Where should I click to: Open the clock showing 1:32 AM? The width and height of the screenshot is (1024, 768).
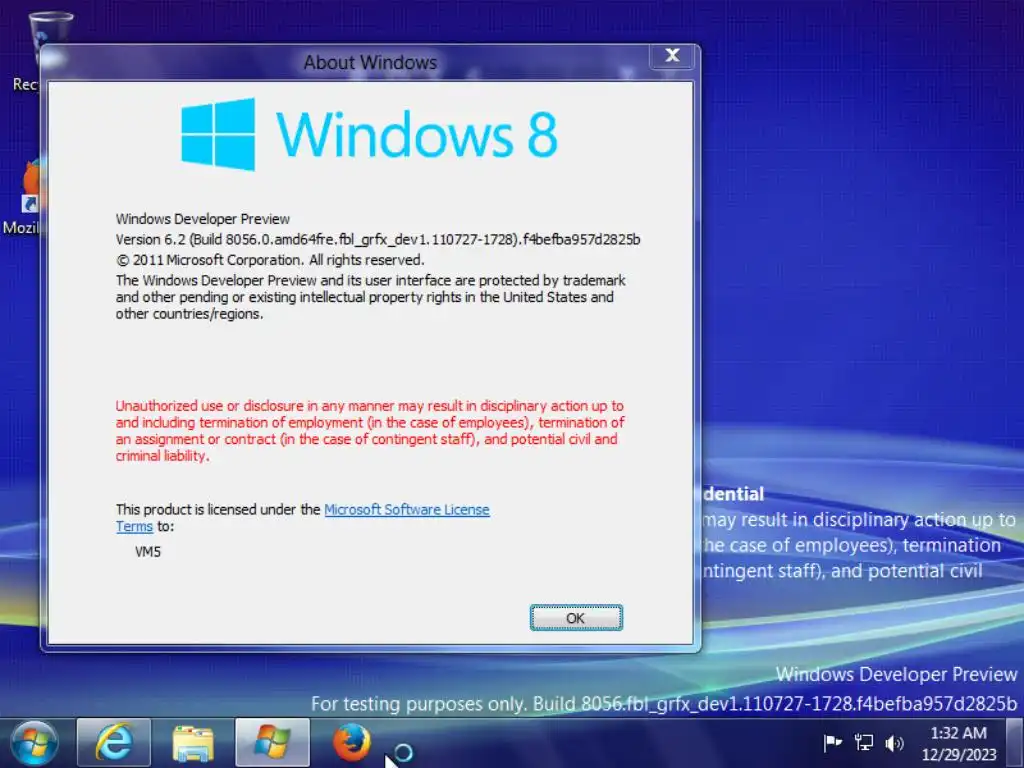click(x=959, y=744)
